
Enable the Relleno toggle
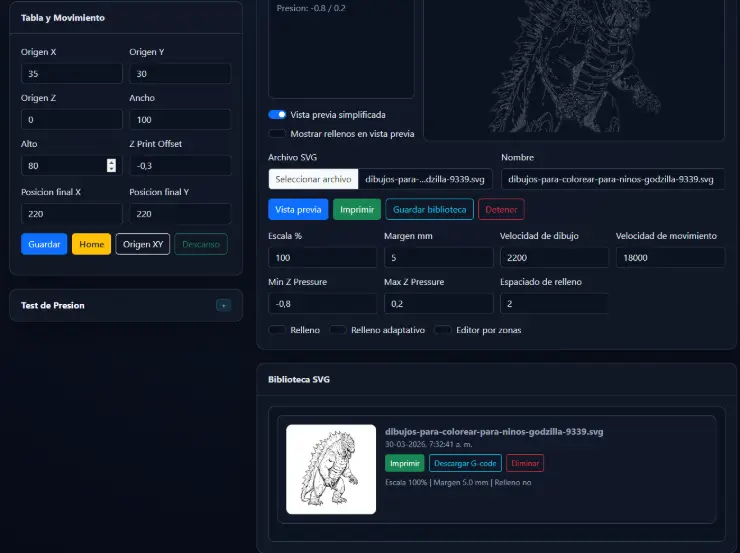[277, 330]
